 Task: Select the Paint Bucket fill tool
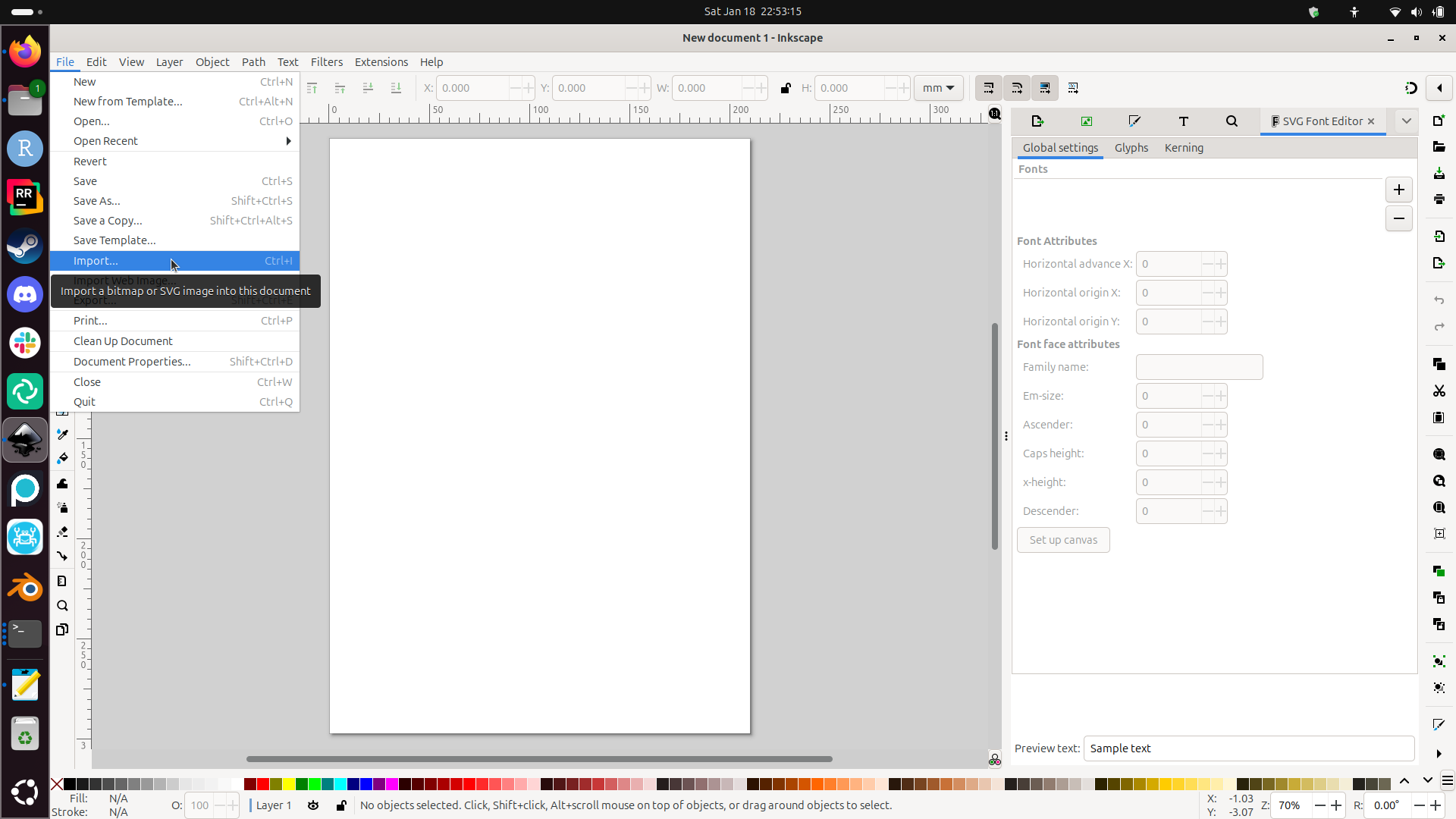coord(62,459)
